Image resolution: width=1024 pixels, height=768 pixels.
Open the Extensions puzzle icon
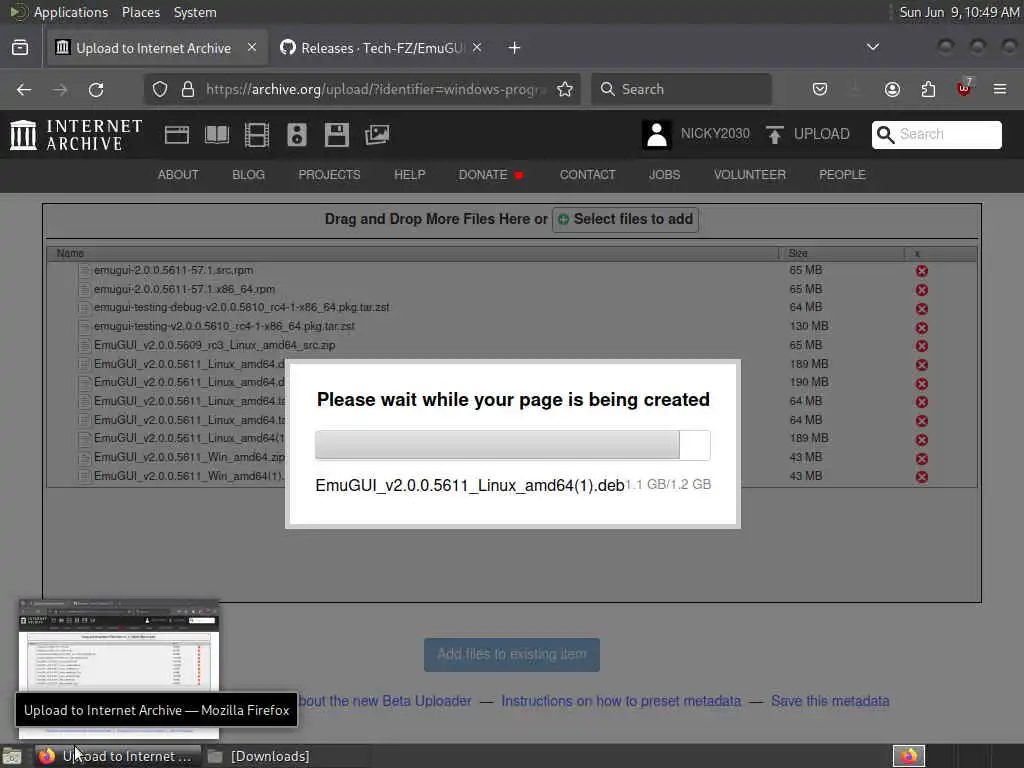coord(928,89)
